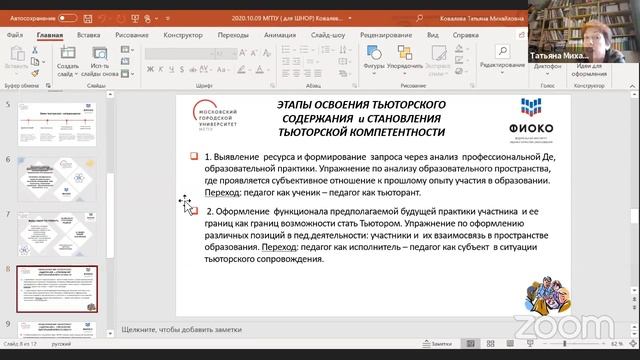Switch to Reading view icon
Viewport: 640px width, 360px height.
pyautogui.click(x=510, y=344)
